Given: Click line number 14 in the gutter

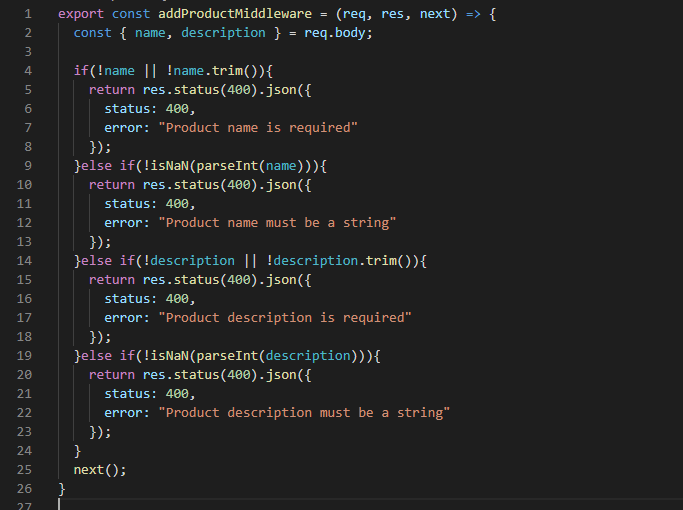Looking at the screenshot, I should 24,261.
